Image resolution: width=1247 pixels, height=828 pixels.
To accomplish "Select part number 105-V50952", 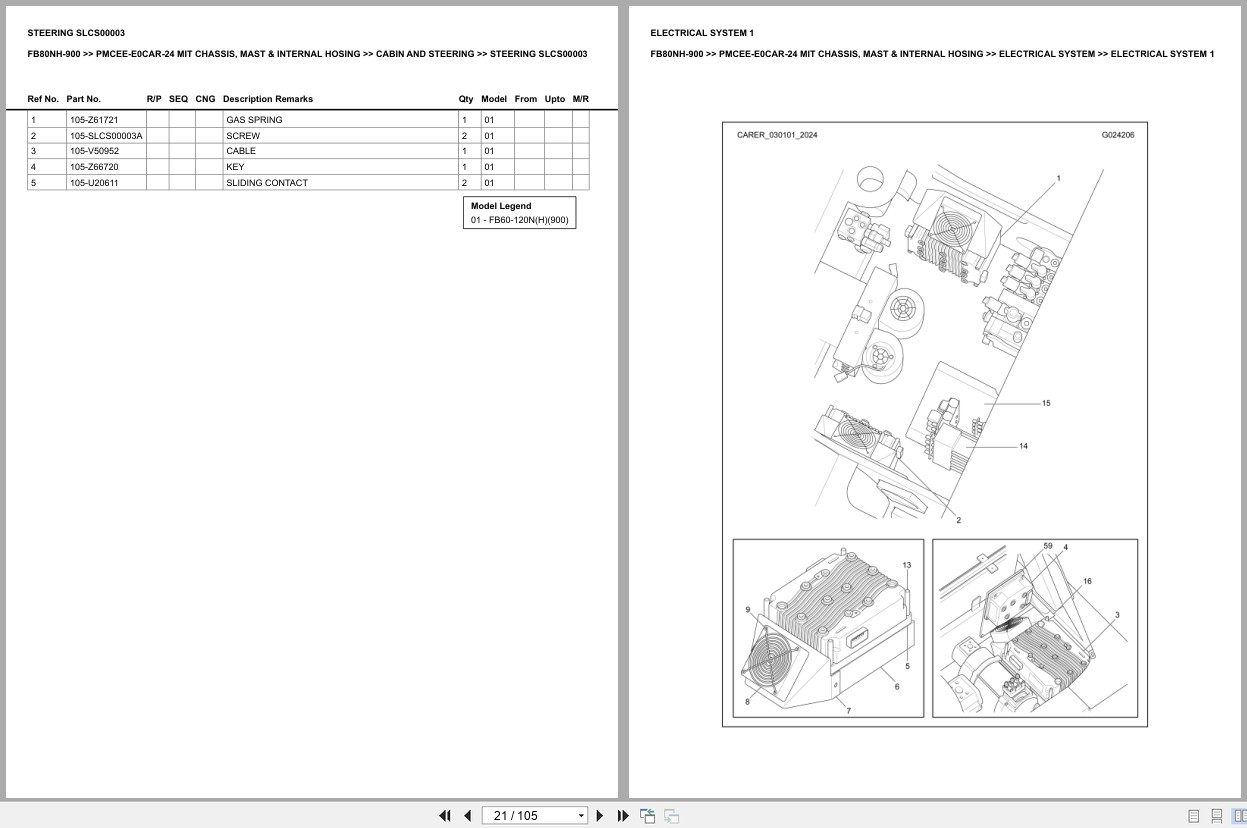I will tap(94, 151).
